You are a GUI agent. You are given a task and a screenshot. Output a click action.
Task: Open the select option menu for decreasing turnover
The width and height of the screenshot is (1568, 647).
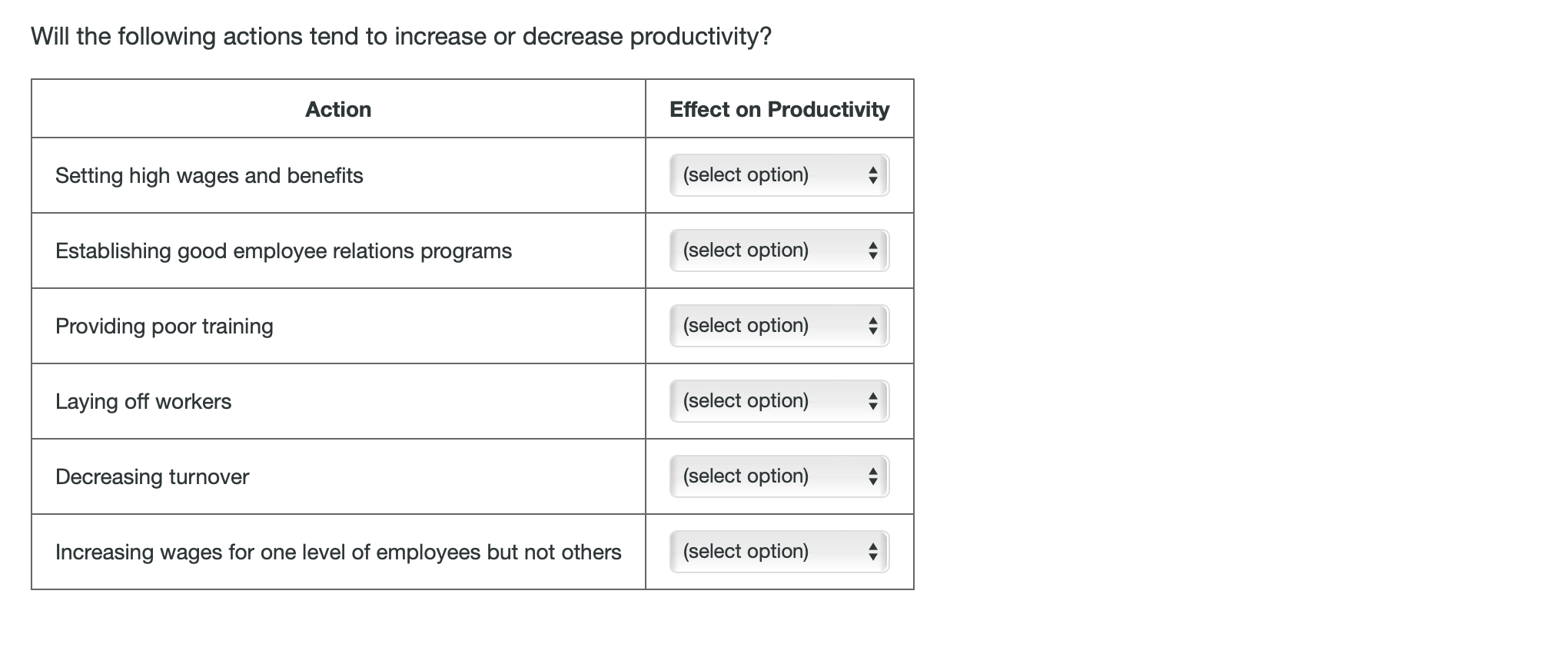click(x=778, y=476)
